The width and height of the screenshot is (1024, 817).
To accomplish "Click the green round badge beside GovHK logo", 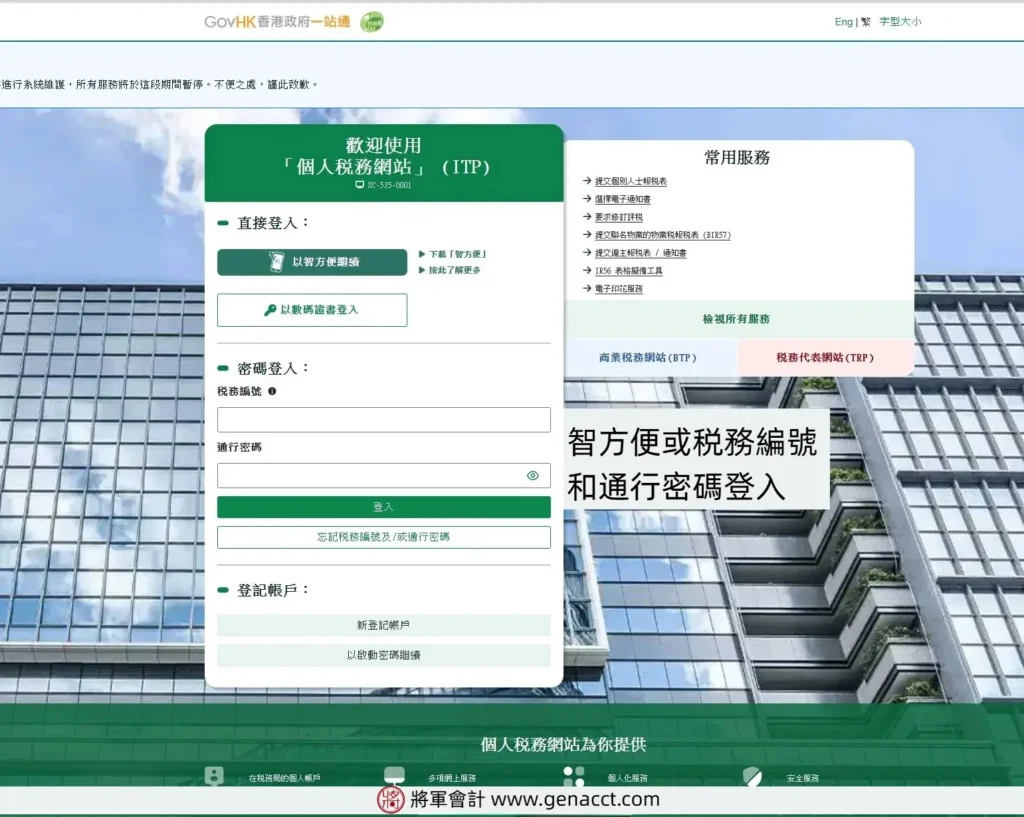I will [x=372, y=22].
